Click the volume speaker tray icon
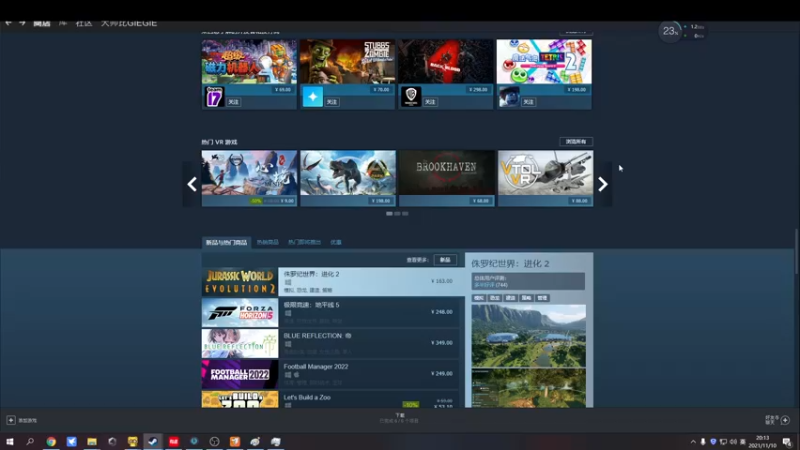The width and height of the screenshot is (800, 450). [733, 442]
